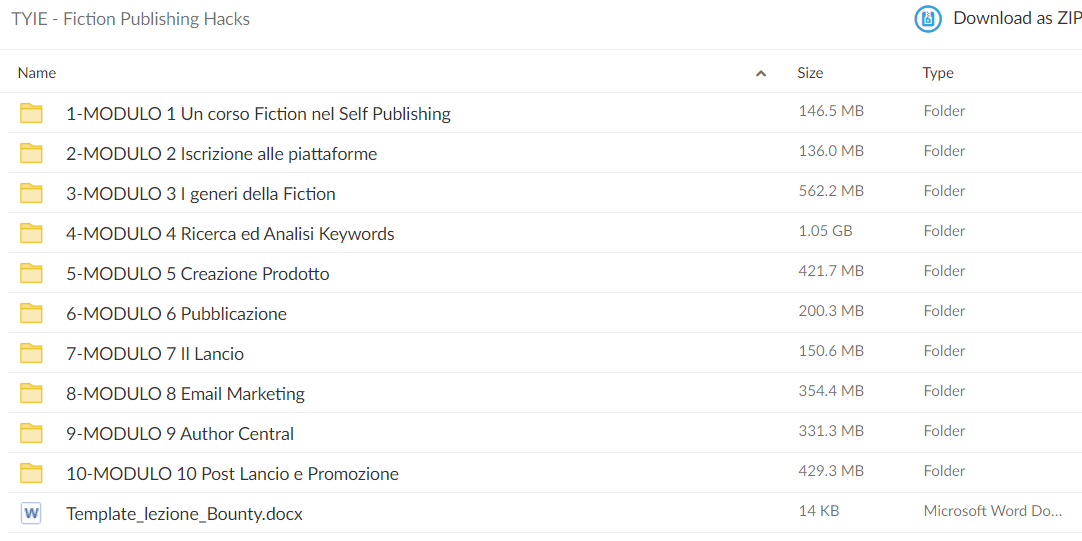
Task: Sort files by Size column header
Action: point(810,72)
